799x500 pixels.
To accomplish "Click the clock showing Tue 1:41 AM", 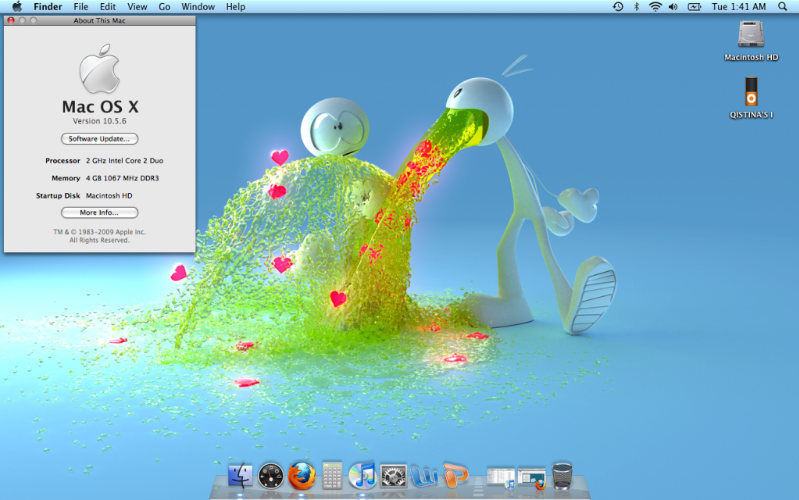I will point(738,7).
